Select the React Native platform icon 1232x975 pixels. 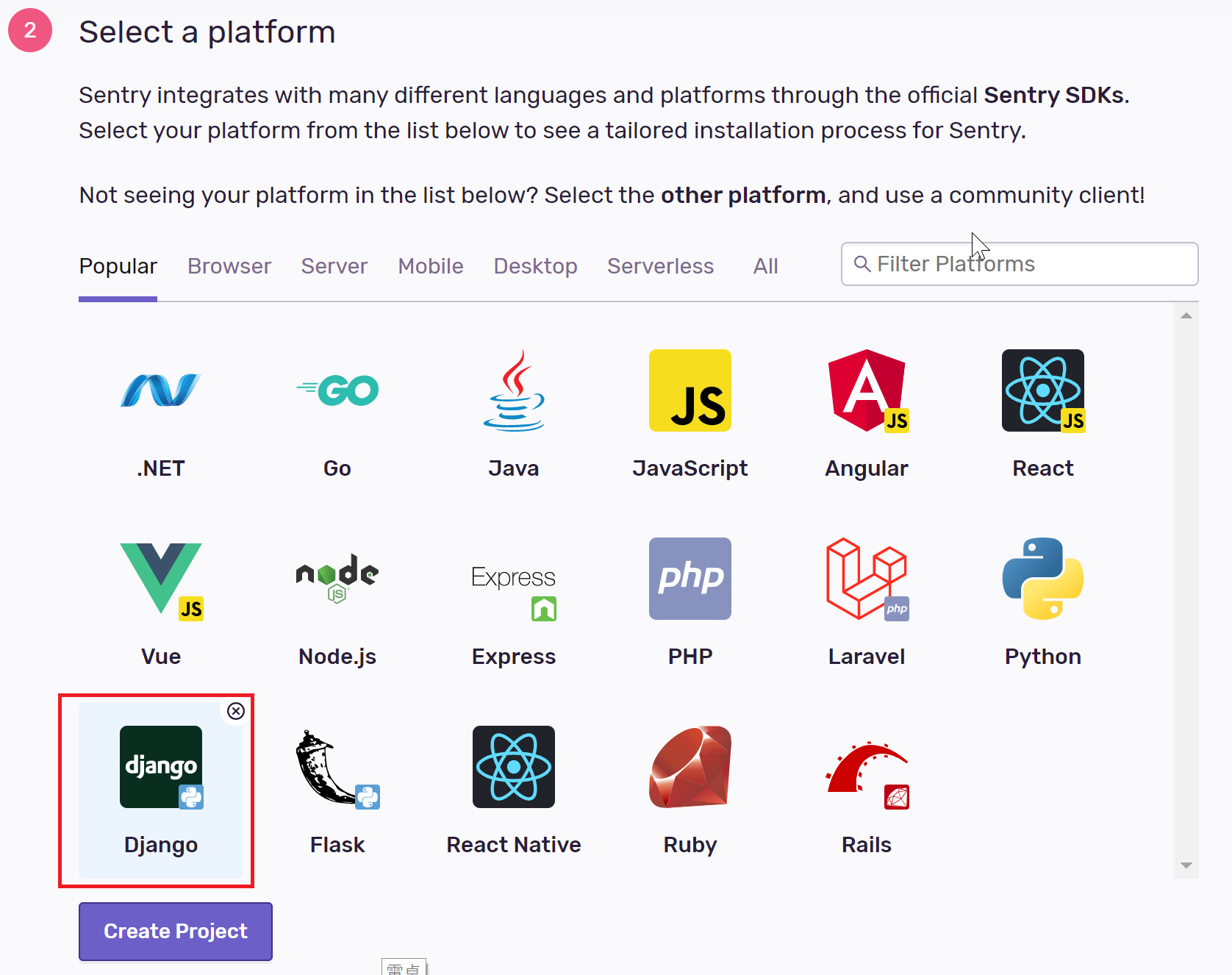tap(514, 767)
